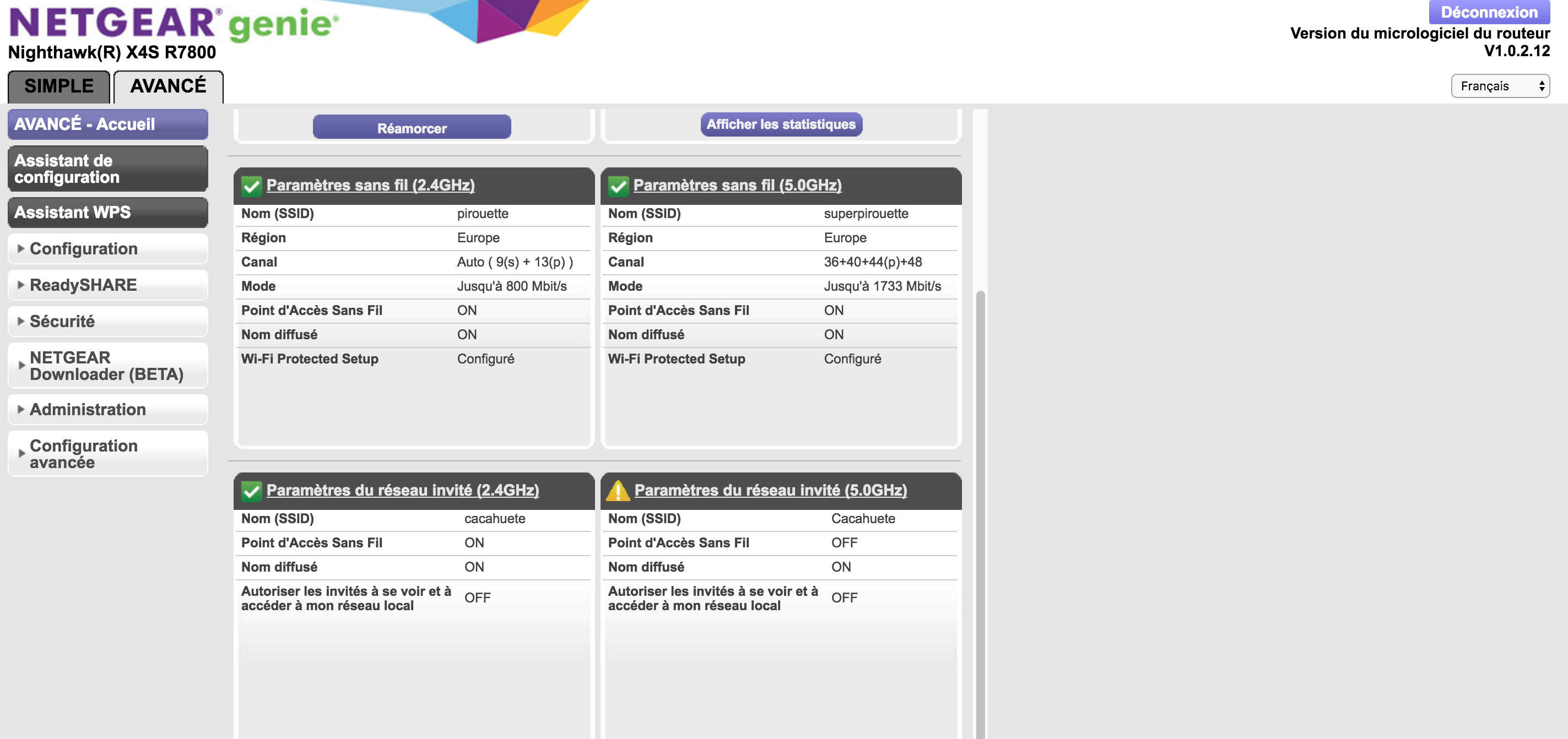This screenshot has height=739, width=1568.
Task: Expand Configuration avancée section
Action: point(83,454)
